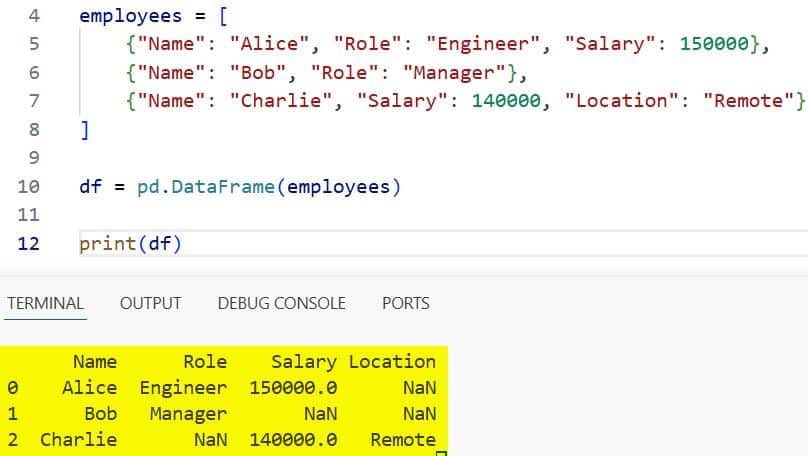The image size is (808, 456).
Task: Click 150000.0 in terminal output
Action: pos(293,387)
